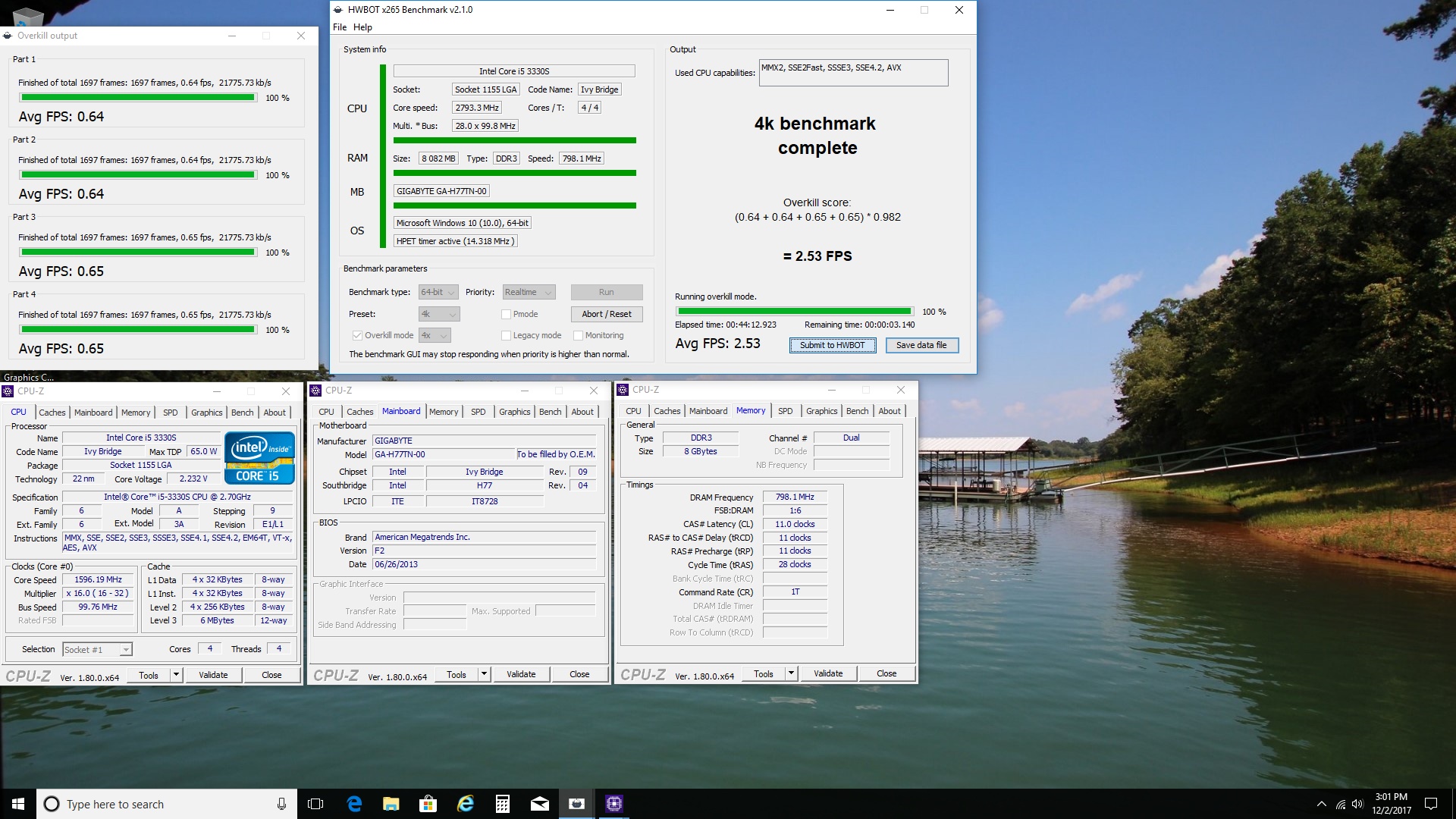Screen dimensions: 1456x819
Task: Open Task View from the taskbar
Action: (x=315, y=804)
